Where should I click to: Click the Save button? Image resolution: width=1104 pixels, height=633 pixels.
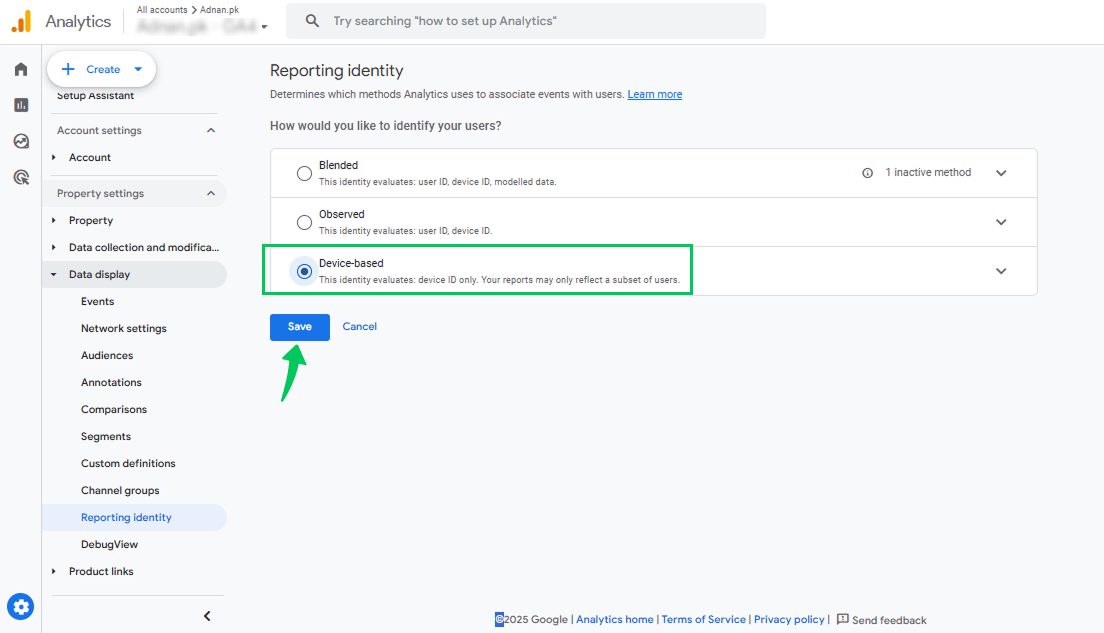299,327
